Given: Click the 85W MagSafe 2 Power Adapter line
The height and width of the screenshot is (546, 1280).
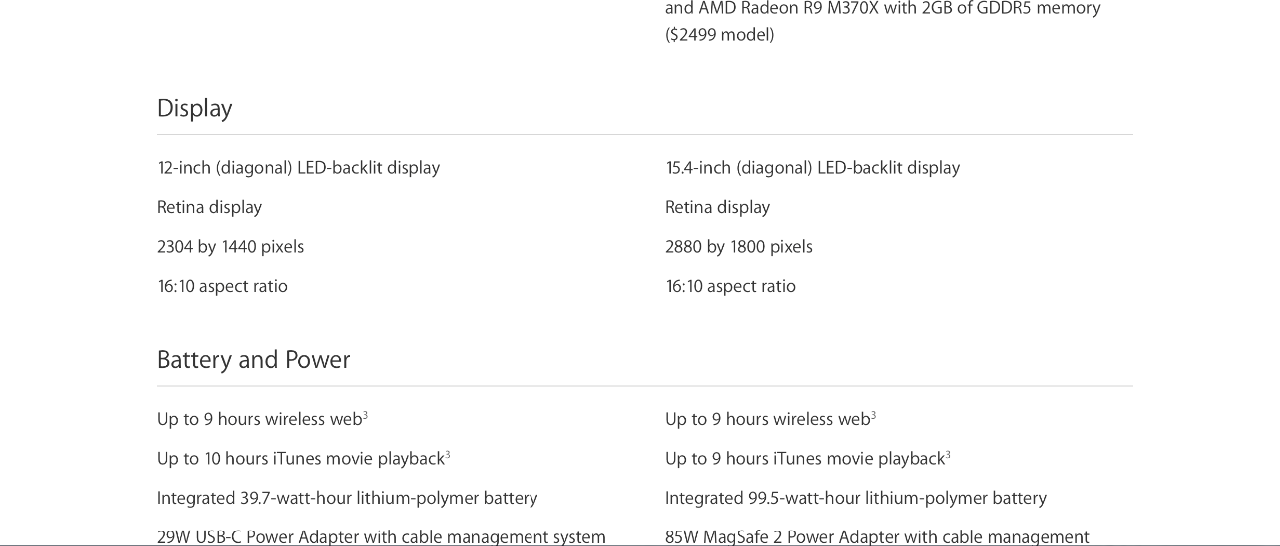Looking at the screenshot, I should tap(878, 537).
